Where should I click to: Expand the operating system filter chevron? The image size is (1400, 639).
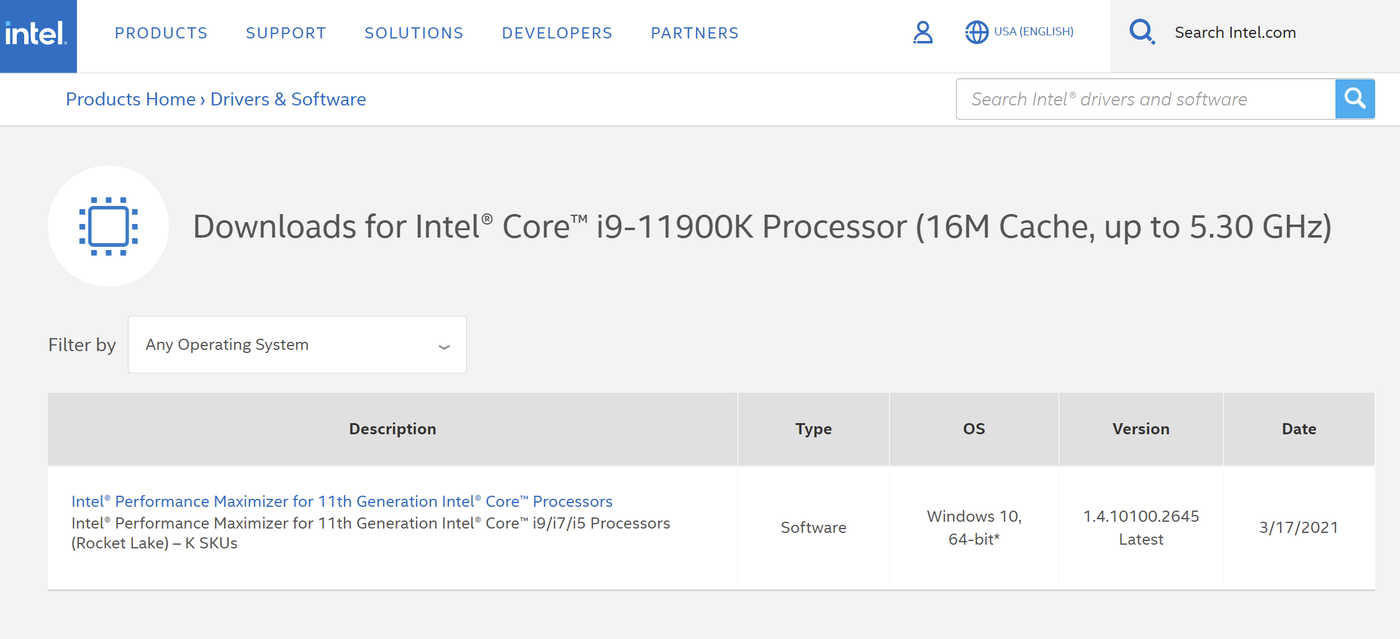(443, 346)
